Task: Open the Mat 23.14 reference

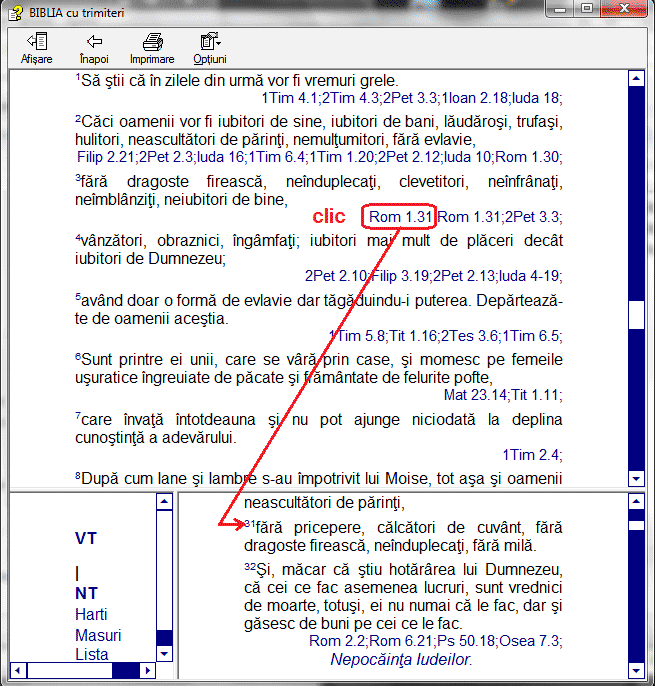Action: coord(475,395)
